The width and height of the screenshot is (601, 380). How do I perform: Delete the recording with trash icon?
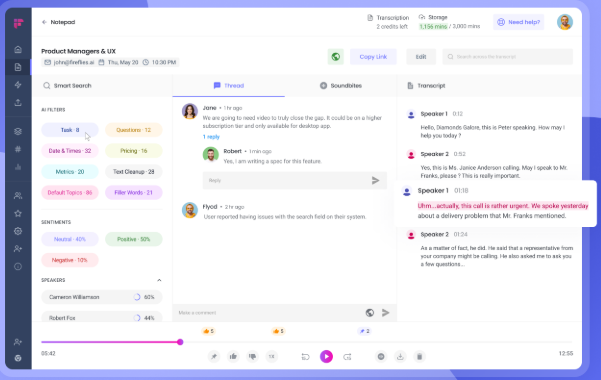419,357
